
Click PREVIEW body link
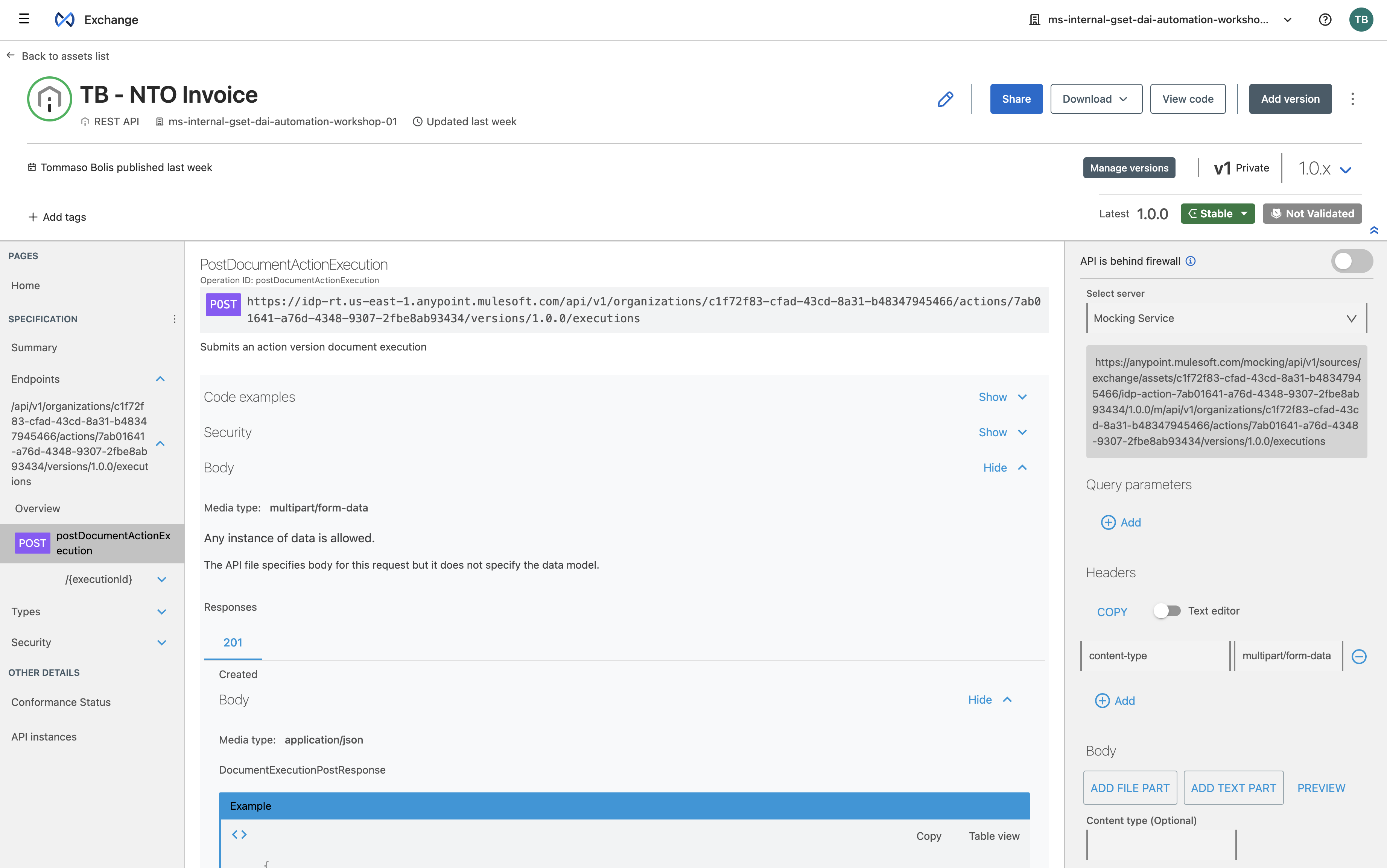coord(1321,788)
